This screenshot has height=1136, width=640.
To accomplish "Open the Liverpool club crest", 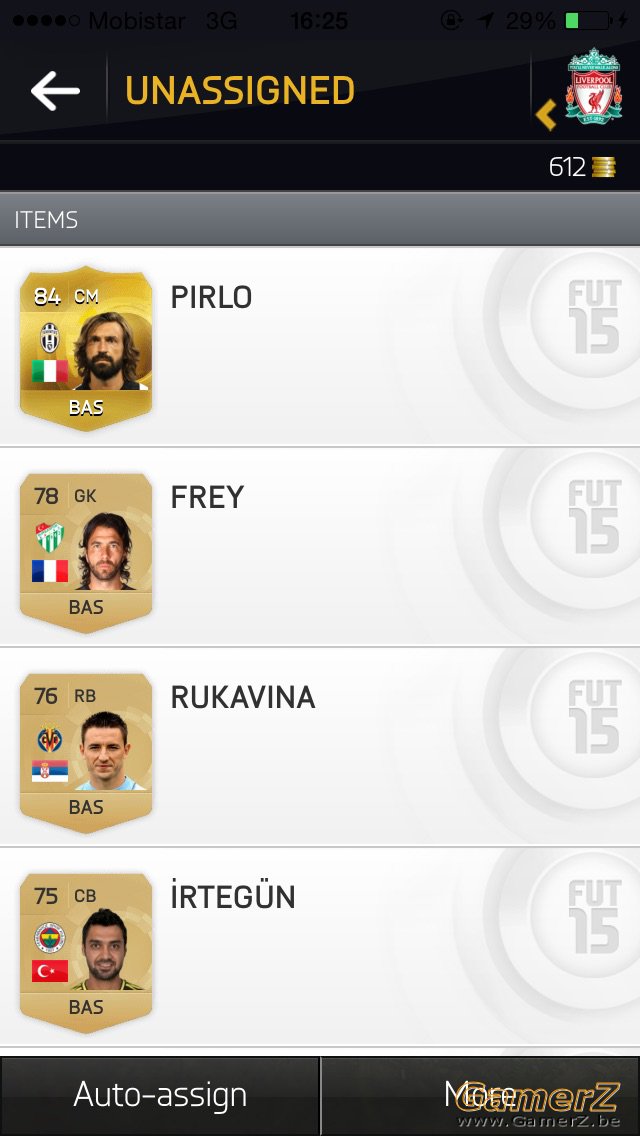I will (x=594, y=85).
